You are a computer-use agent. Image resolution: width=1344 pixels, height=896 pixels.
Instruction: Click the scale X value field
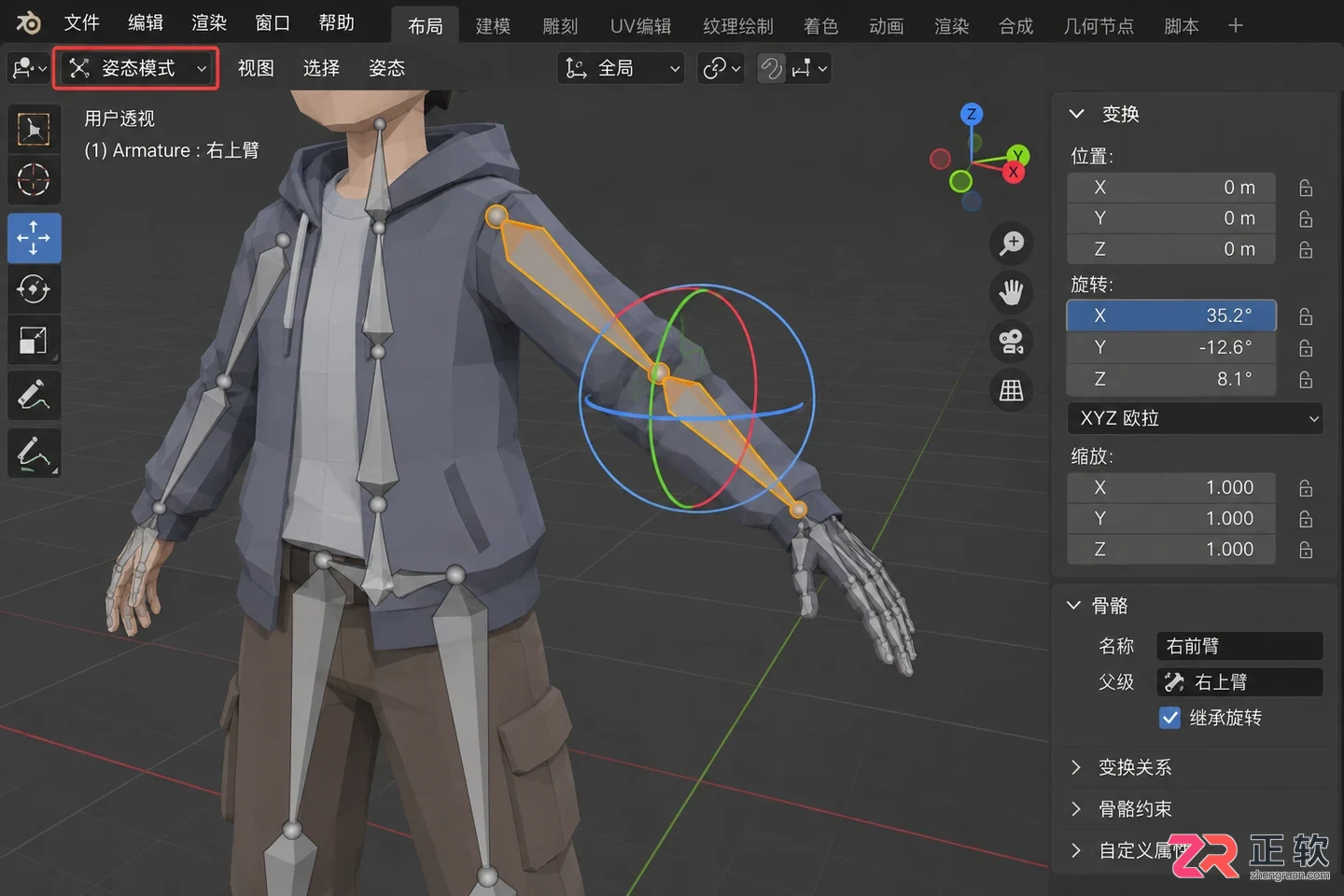pyautogui.click(x=1171, y=487)
